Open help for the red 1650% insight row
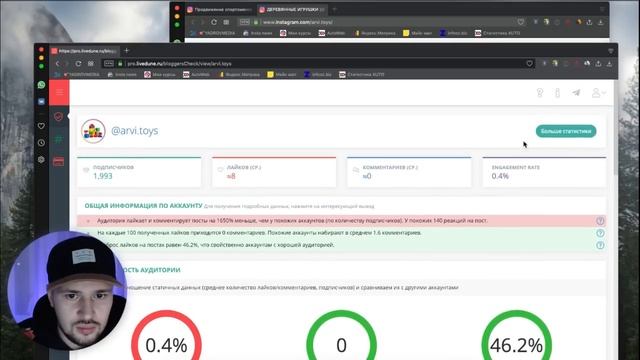This screenshot has width=640, height=360. coord(600,221)
